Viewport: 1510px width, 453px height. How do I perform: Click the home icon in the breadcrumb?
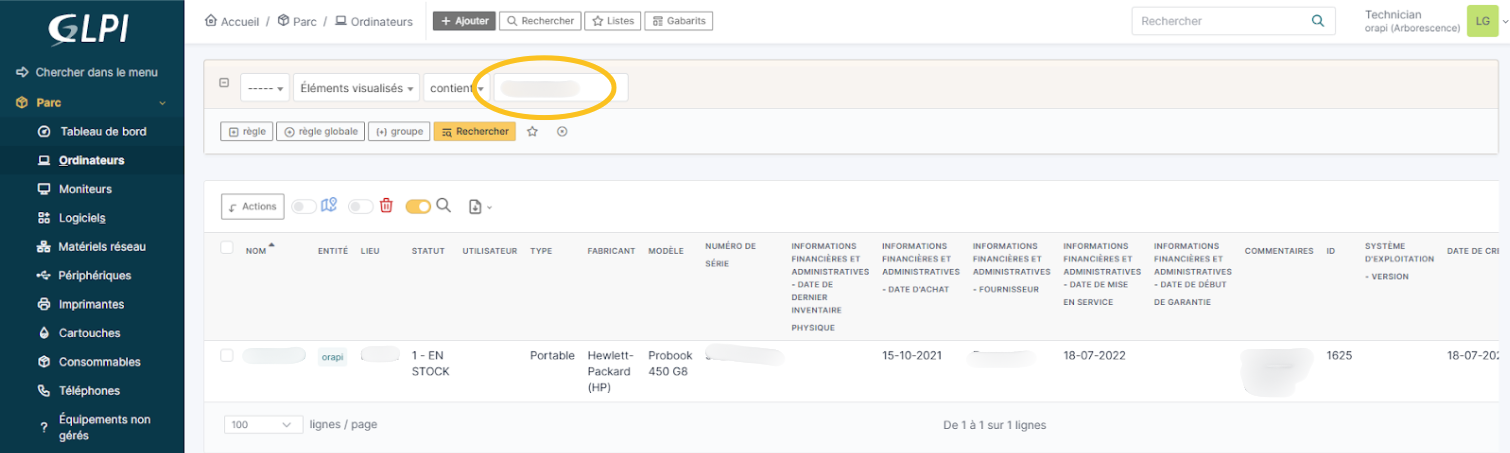click(211, 21)
